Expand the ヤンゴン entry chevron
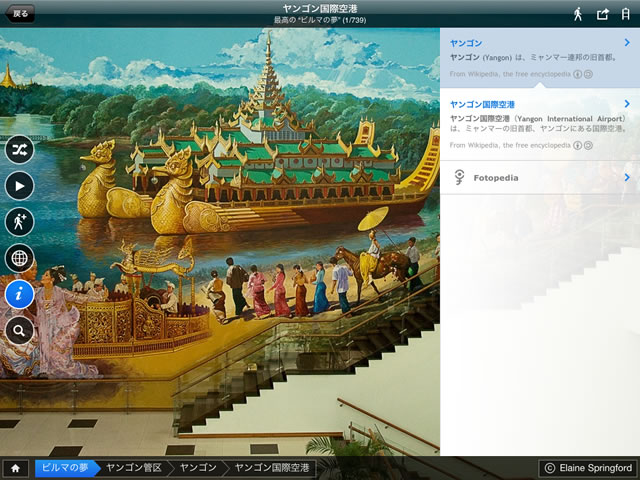This screenshot has height=480, width=640. 627,42
